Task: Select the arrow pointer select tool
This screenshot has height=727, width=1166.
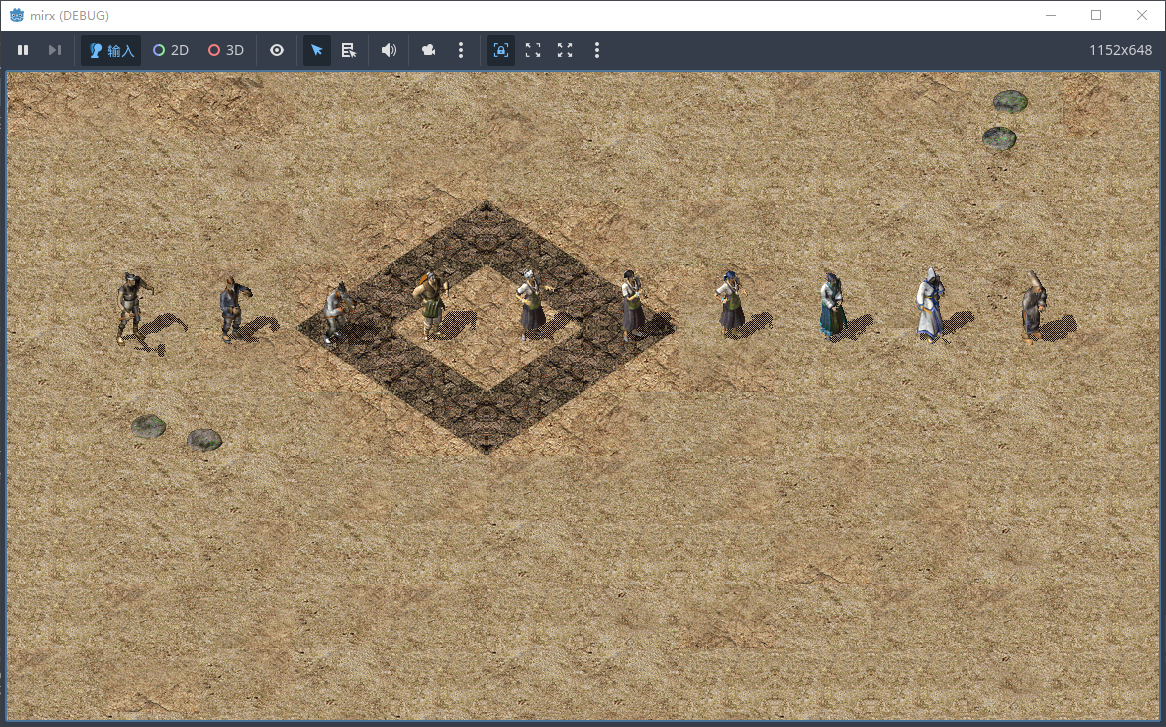Action: [x=317, y=50]
